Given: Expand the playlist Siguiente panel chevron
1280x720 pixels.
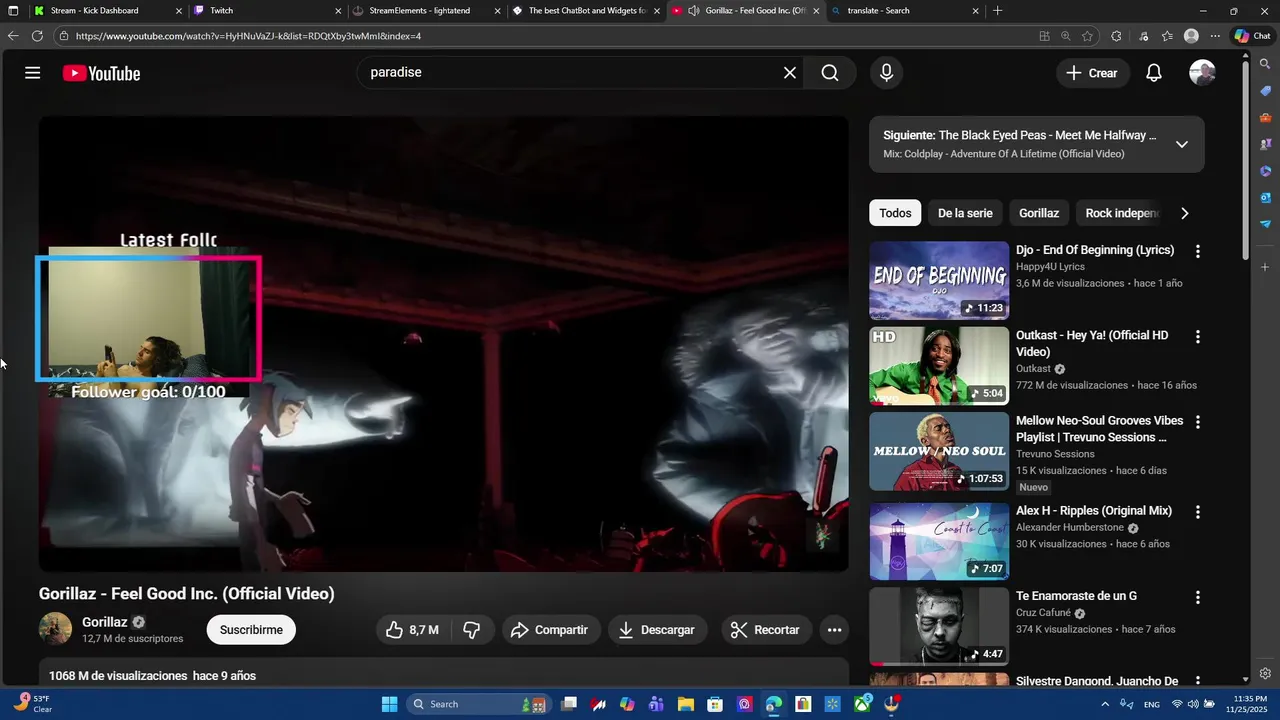Looking at the screenshot, I should pyautogui.click(x=1182, y=144).
